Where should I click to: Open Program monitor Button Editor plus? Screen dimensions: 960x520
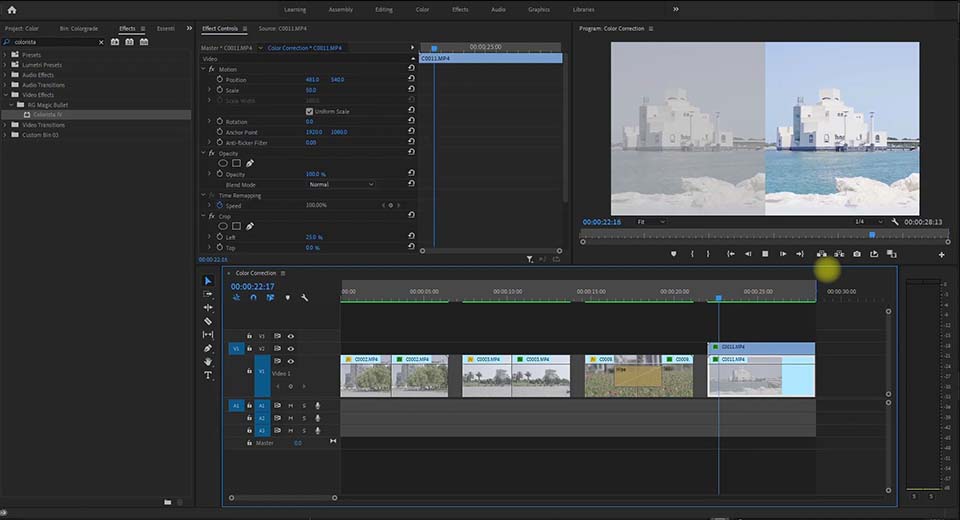942,255
